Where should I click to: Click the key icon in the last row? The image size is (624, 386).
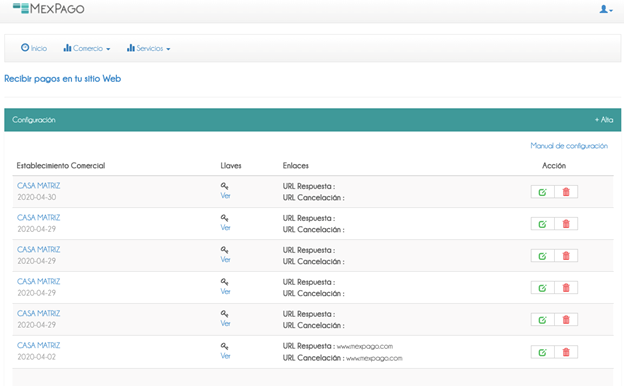[x=224, y=346]
